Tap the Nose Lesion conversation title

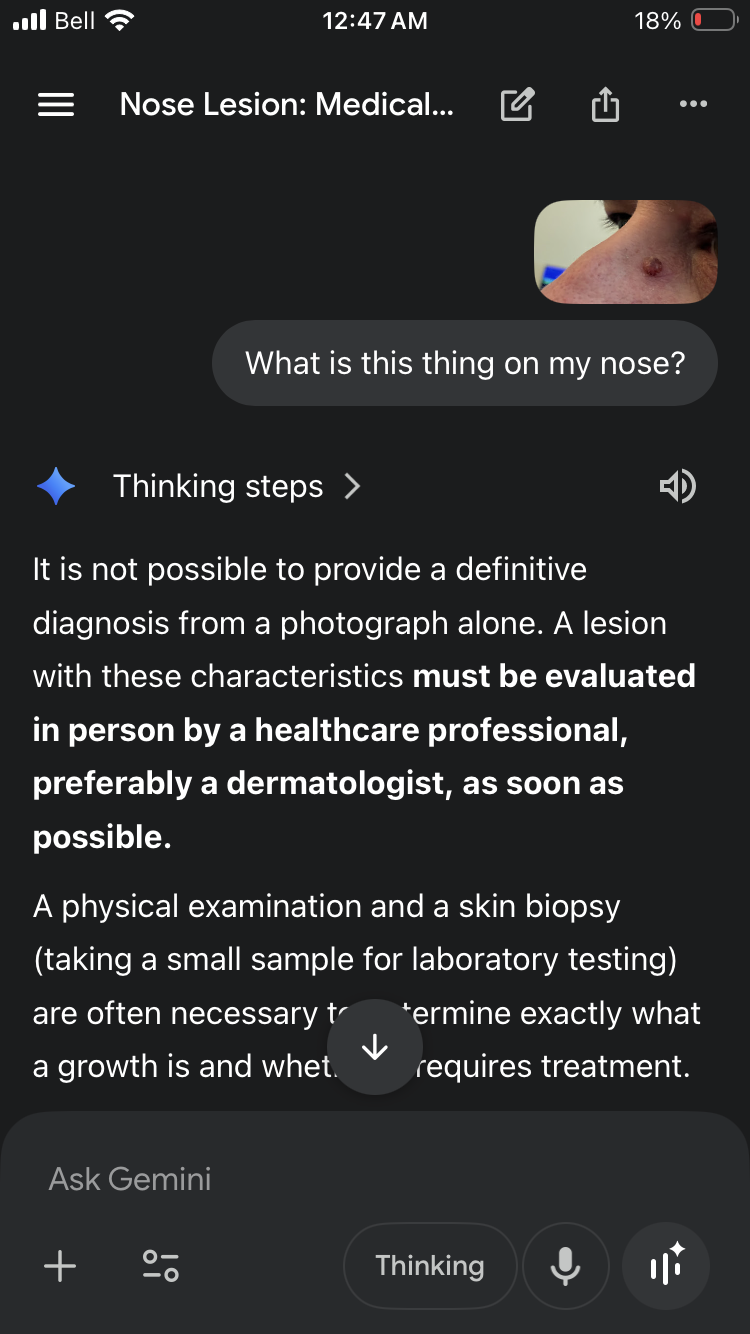pos(287,104)
